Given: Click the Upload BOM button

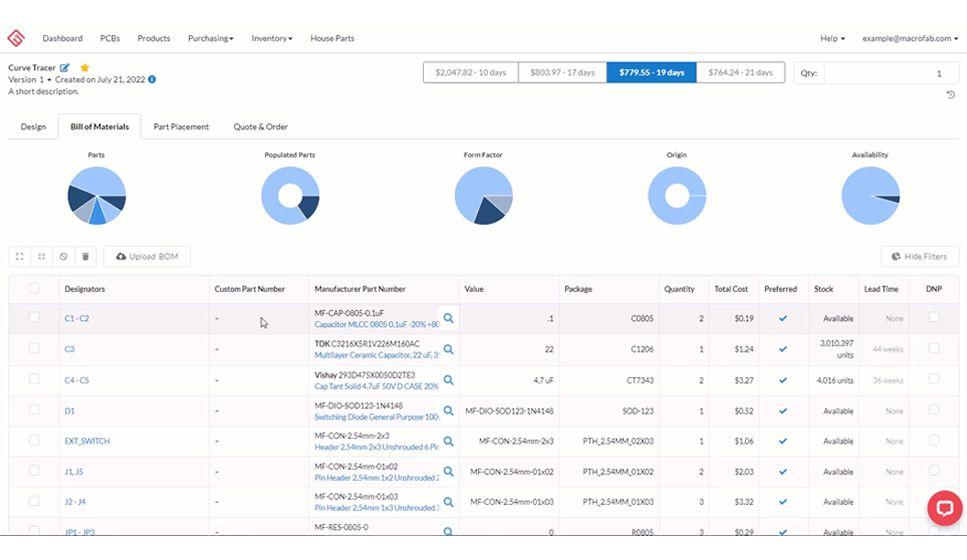Looking at the screenshot, I should click(147, 257).
